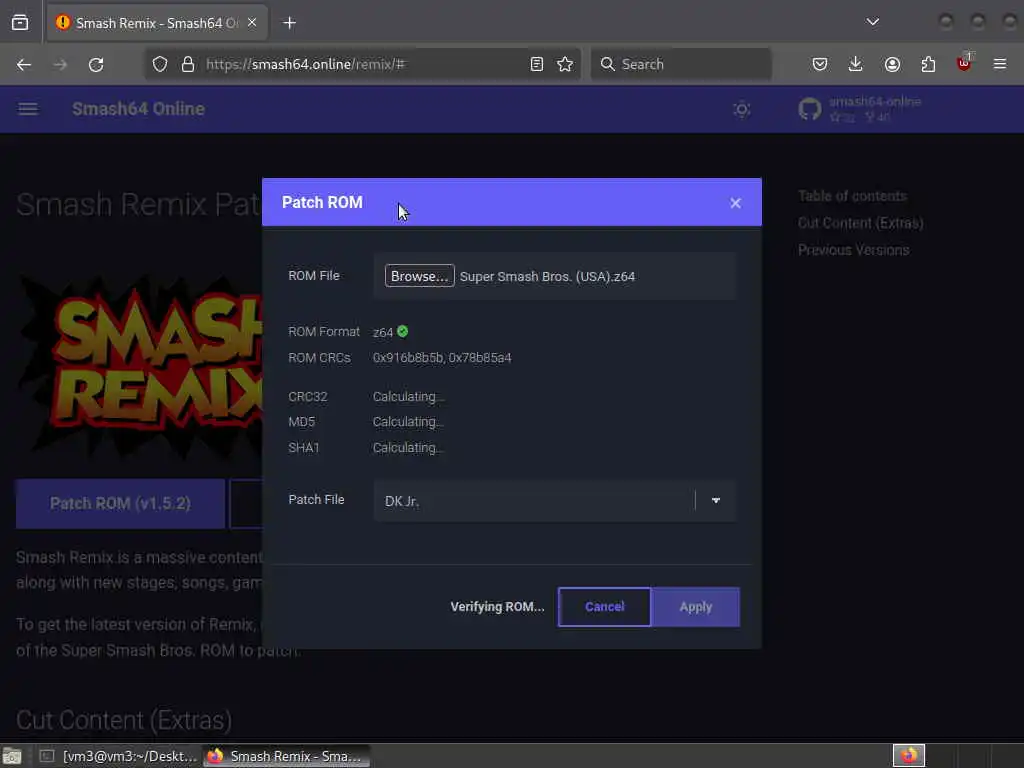Open the browser downloads panel
This screenshot has height=768, width=1024.
point(856,64)
